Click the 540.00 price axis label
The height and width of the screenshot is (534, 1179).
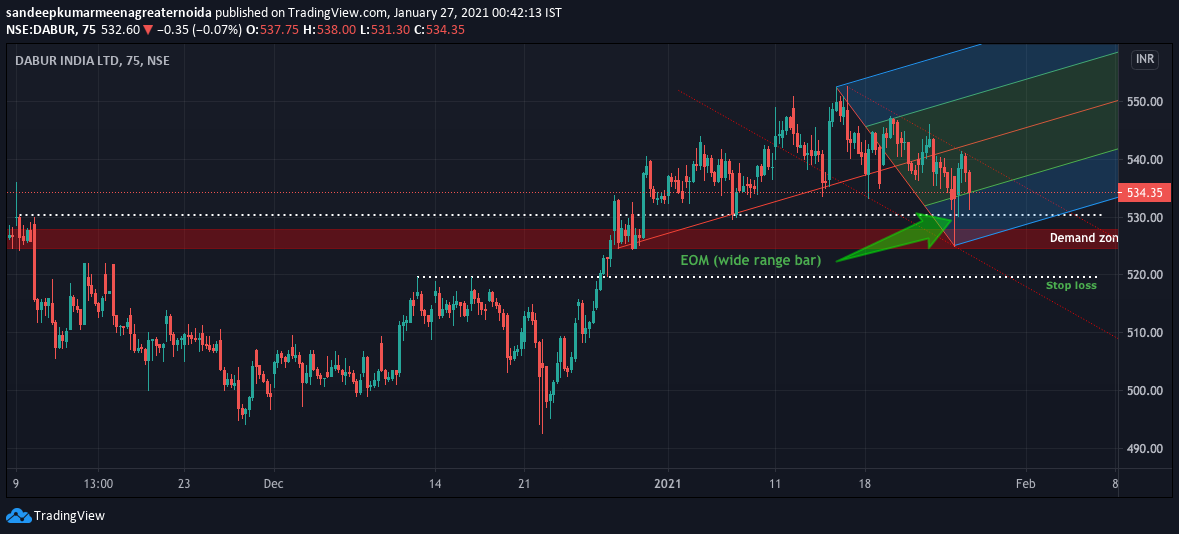coord(1144,159)
